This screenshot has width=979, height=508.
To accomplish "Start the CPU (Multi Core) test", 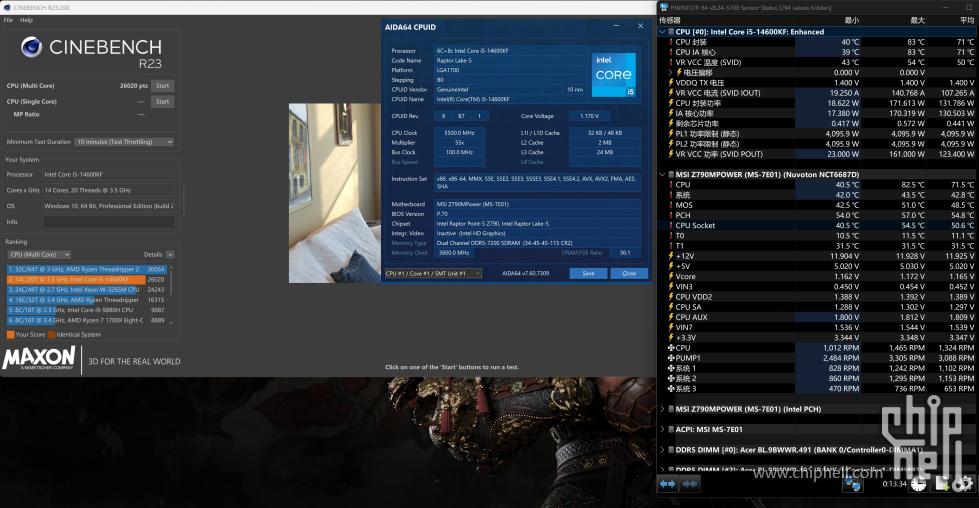I will pyautogui.click(x=162, y=85).
